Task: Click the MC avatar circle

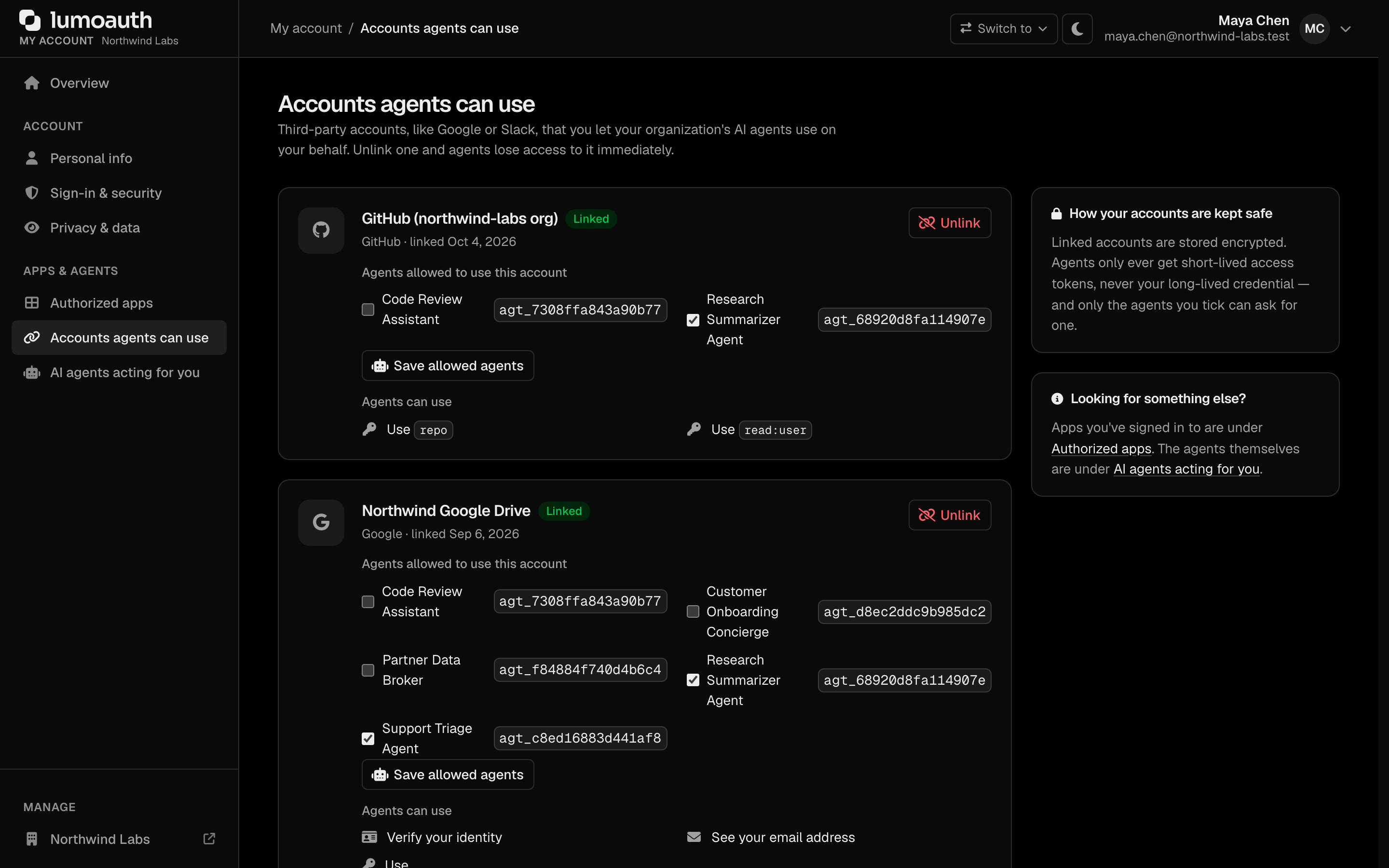Action: coord(1314,29)
